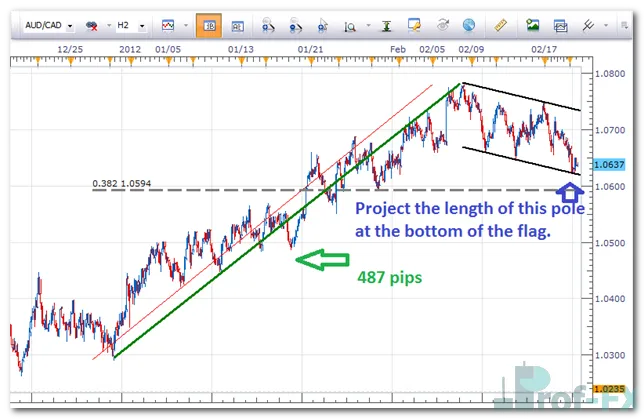The height and width of the screenshot is (419, 644).
Task: Toggle the highlighted orange data window button
Action: [x=209, y=24]
